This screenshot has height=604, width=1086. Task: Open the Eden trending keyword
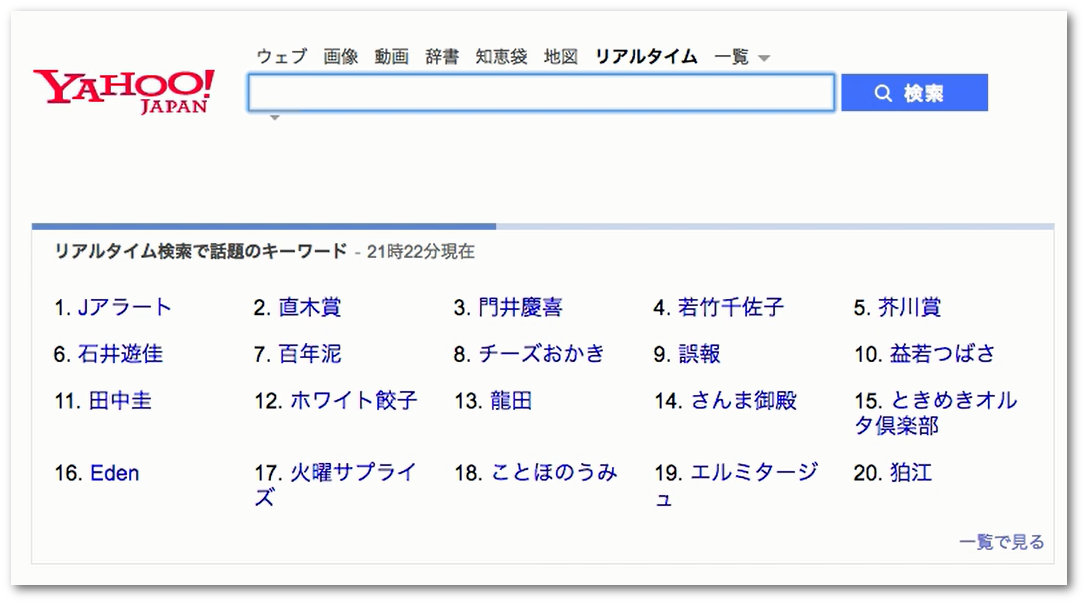(x=114, y=473)
